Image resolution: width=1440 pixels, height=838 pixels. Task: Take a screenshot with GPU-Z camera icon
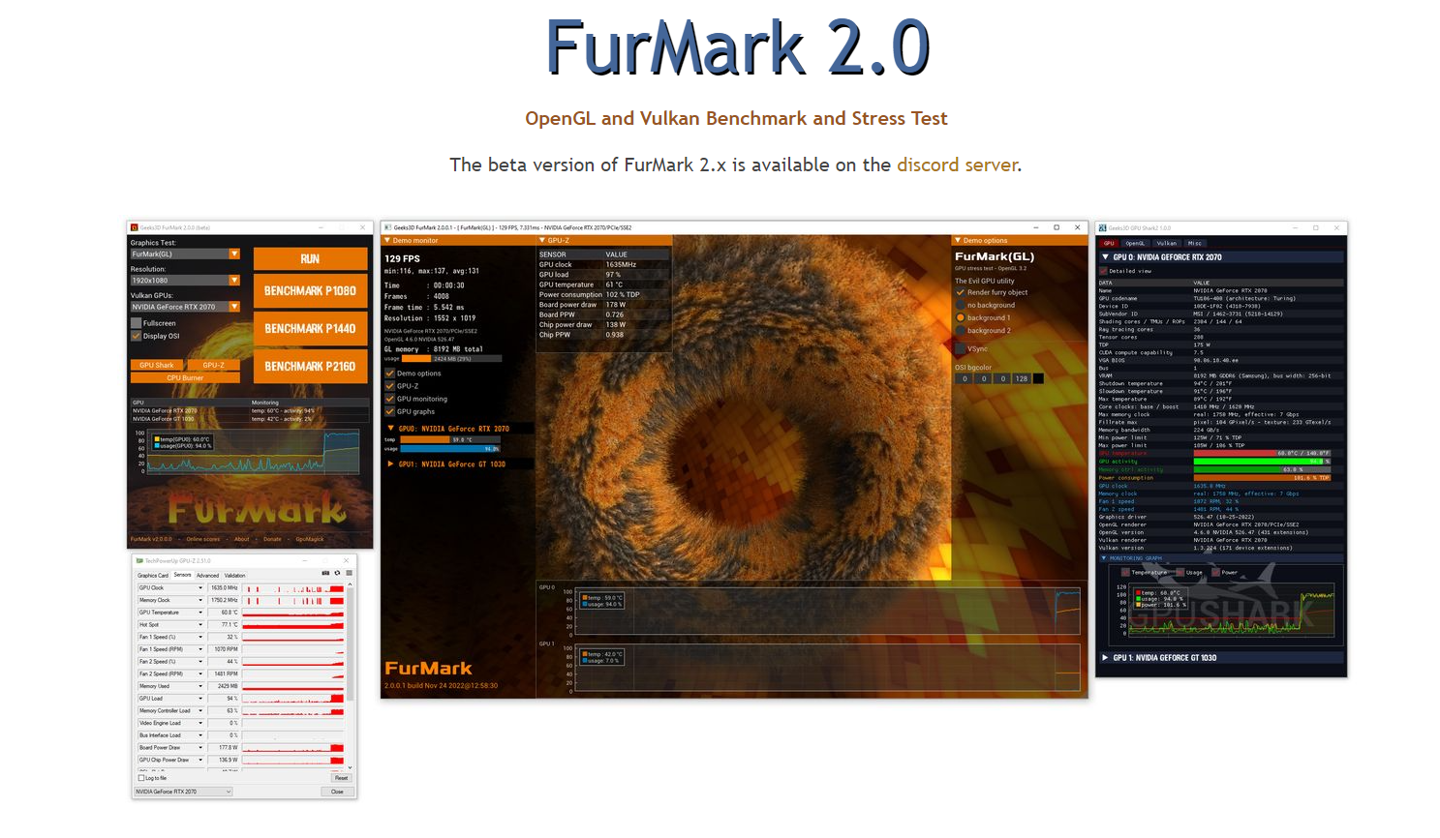pyautogui.click(x=327, y=572)
